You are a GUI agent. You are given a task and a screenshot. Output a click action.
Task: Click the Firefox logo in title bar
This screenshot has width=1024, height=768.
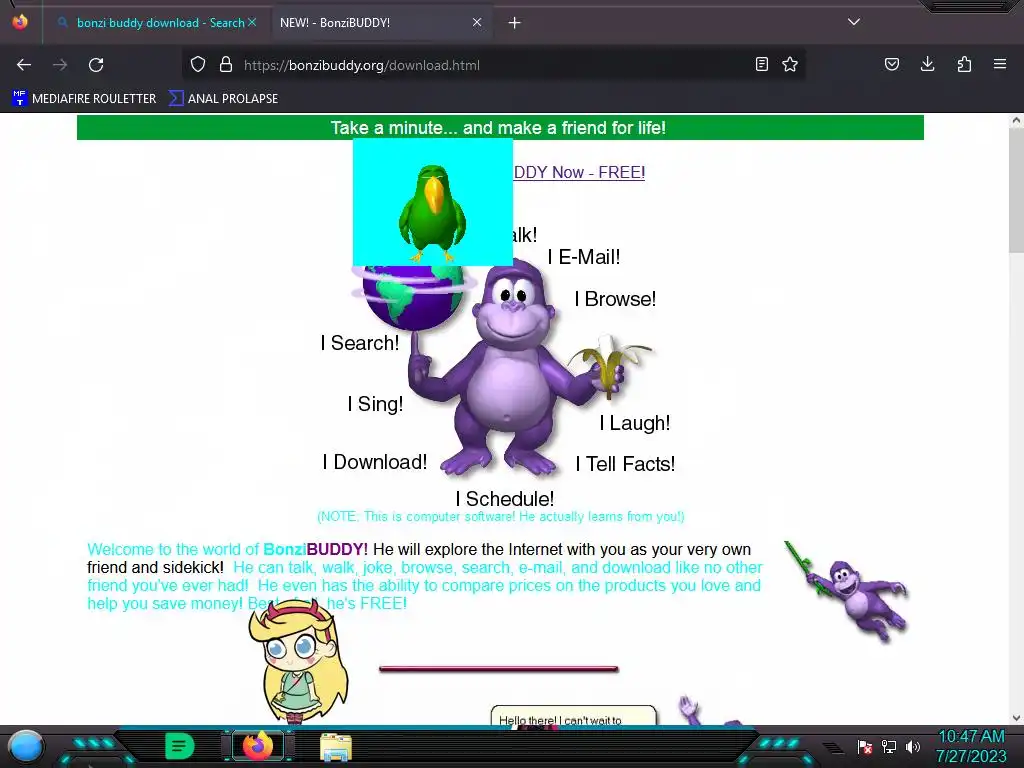[x=20, y=22]
